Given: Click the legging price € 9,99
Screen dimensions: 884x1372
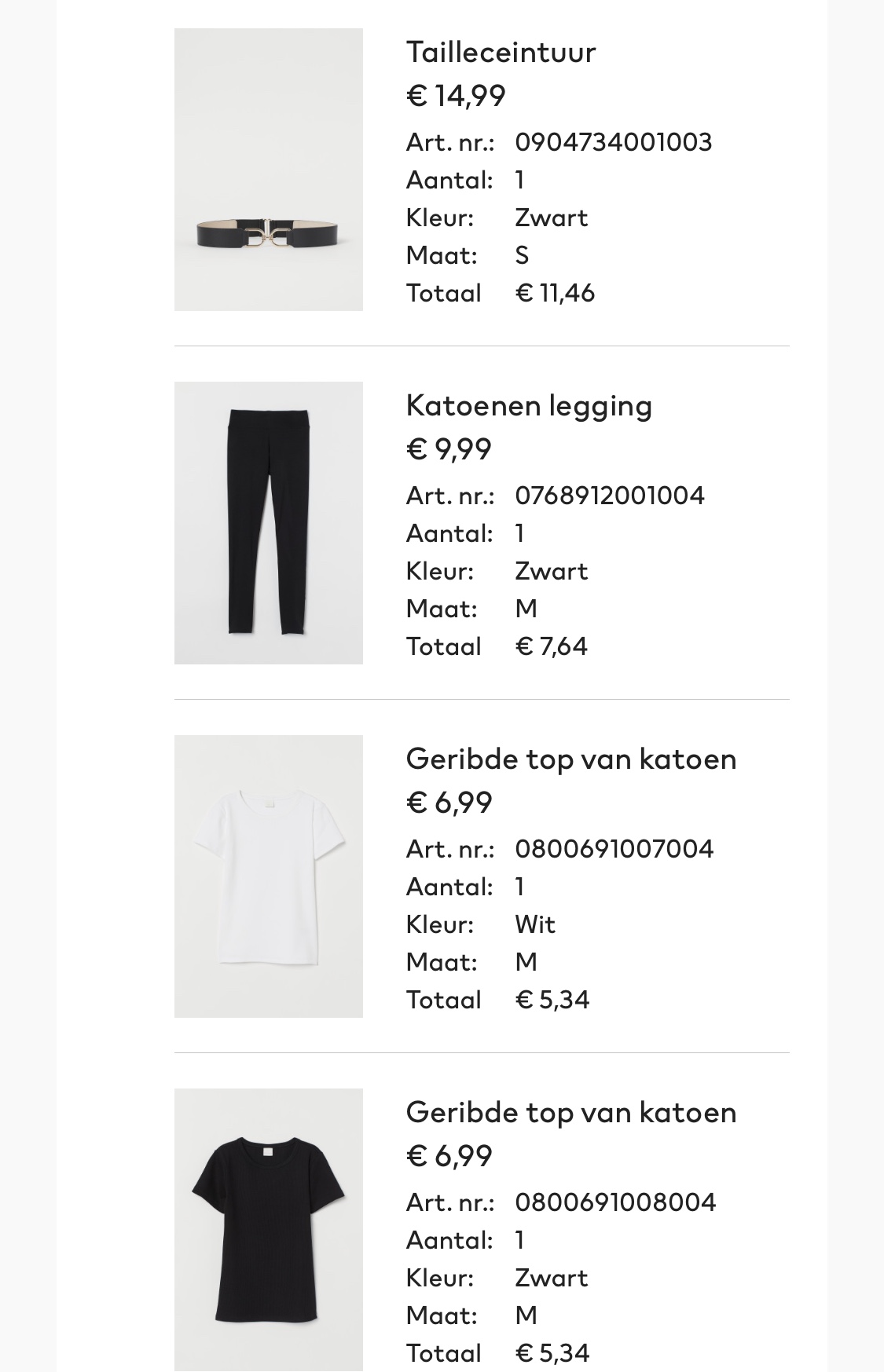Looking at the screenshot, I should [x=449, y=449].
